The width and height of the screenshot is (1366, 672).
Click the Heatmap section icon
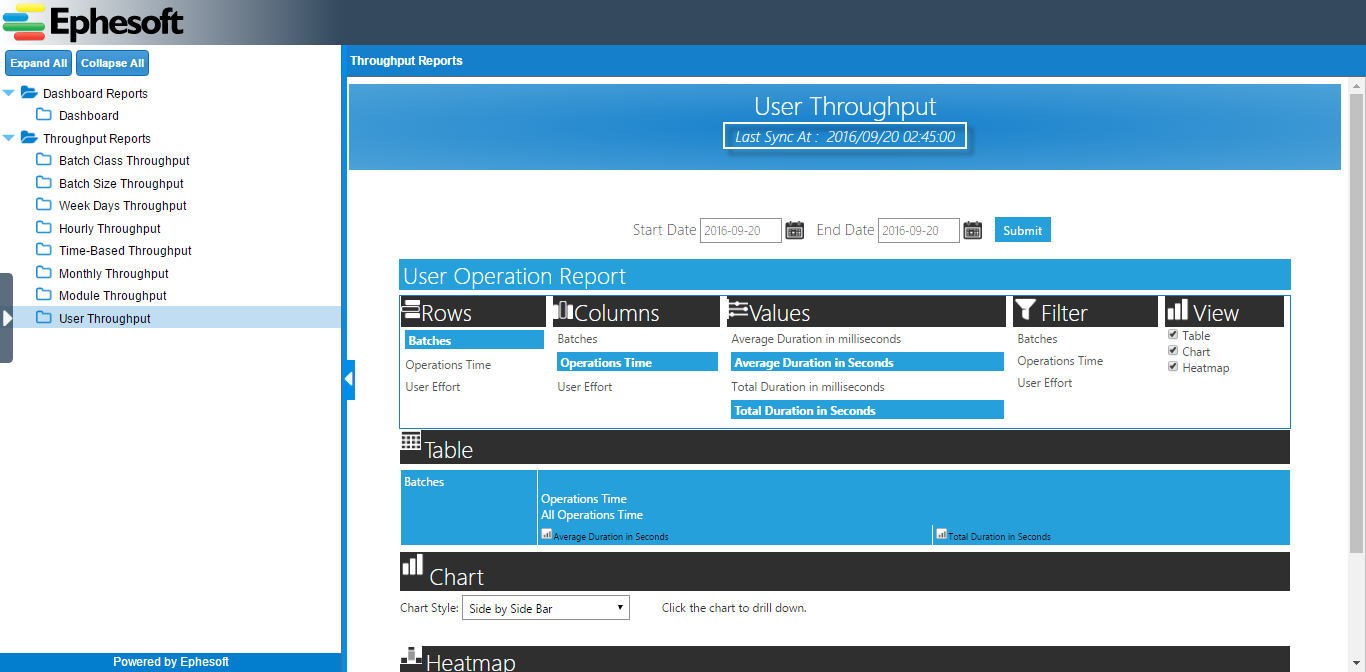[x=411, y=656]
